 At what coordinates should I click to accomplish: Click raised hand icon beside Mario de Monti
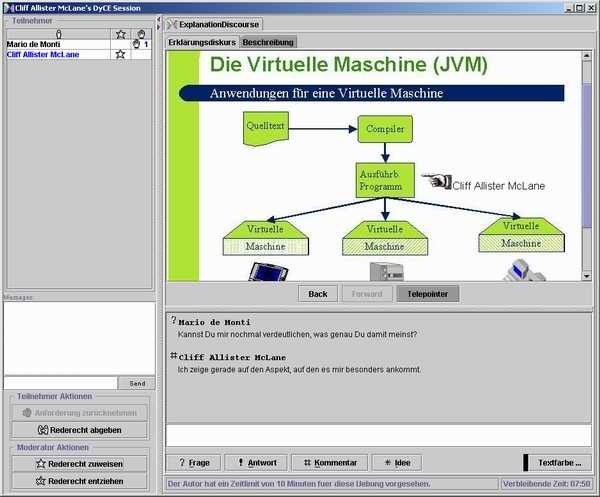tap(137, 44)
